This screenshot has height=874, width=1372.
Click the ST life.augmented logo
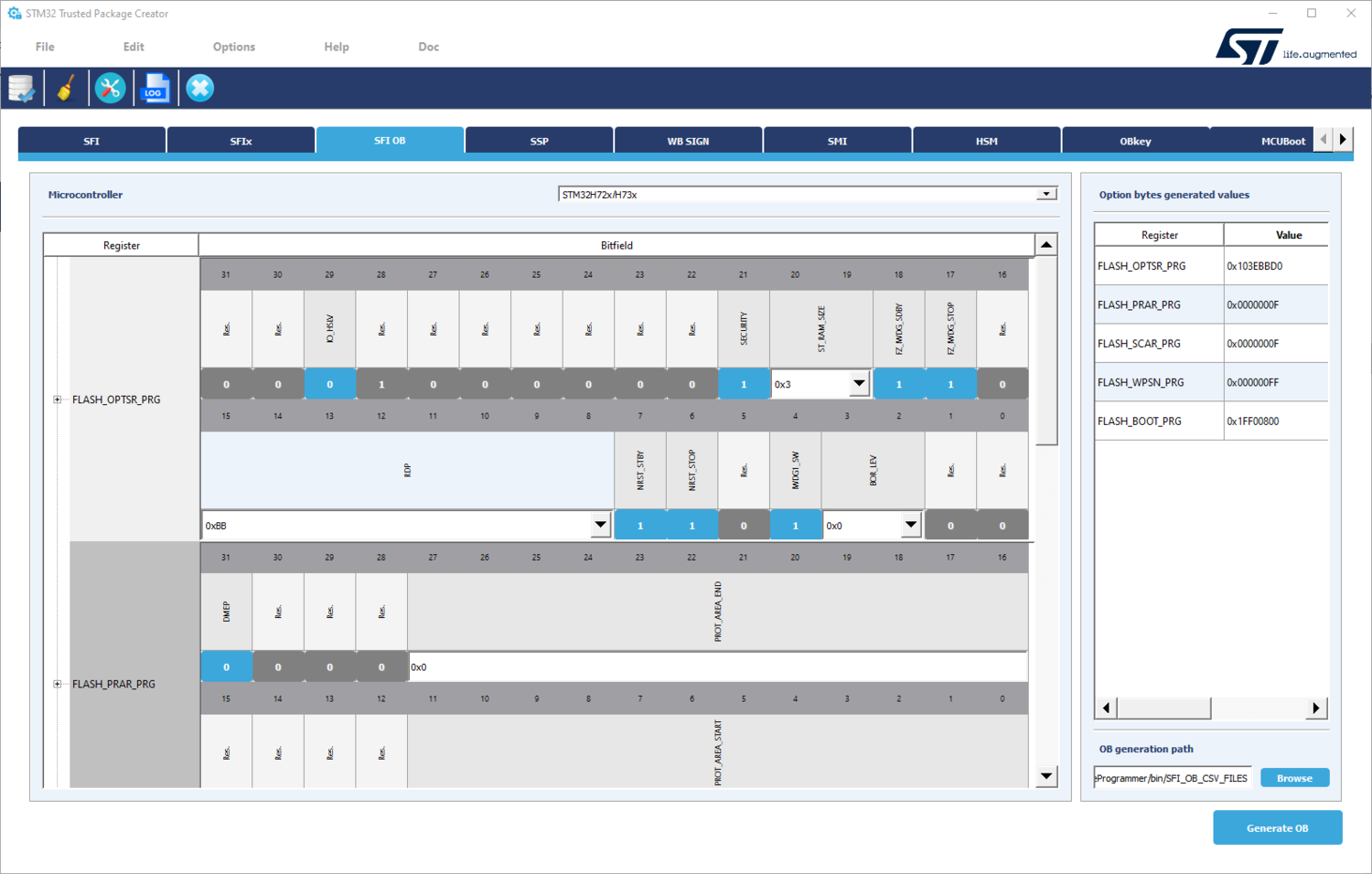point(1286,47)
